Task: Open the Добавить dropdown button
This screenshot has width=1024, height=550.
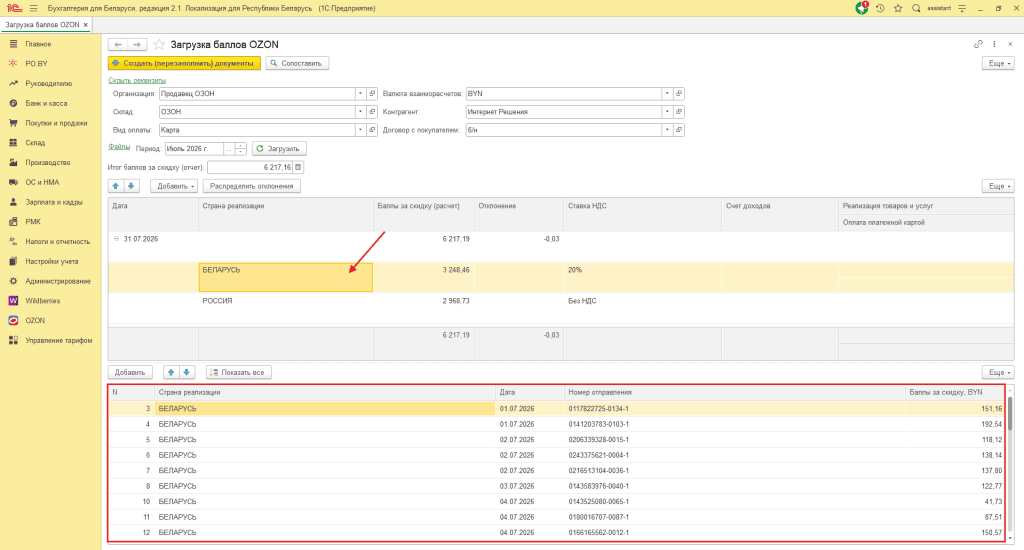Action: (174, 186)
